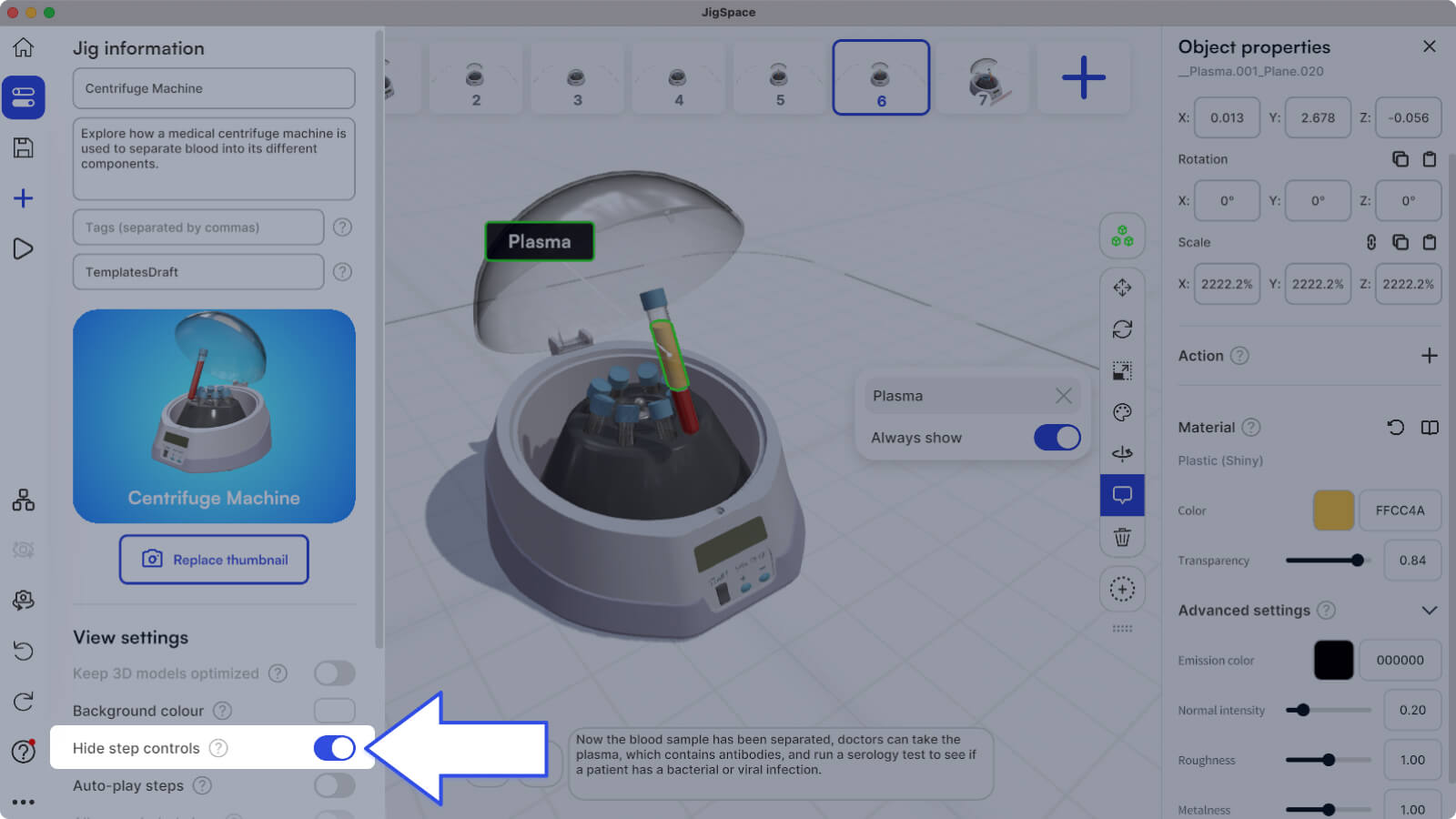Enable the Auto-play steps toggle
The width and height of the screenshot is (1456, 819).
[334, 785]
